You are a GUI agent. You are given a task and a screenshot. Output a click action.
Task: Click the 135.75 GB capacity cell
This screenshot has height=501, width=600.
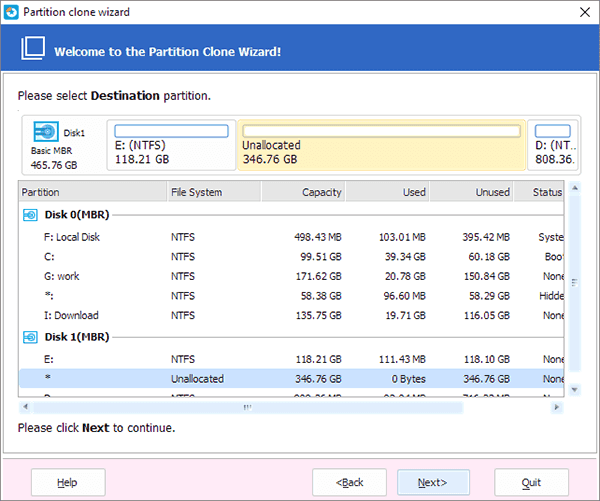(x=318, y=315)
